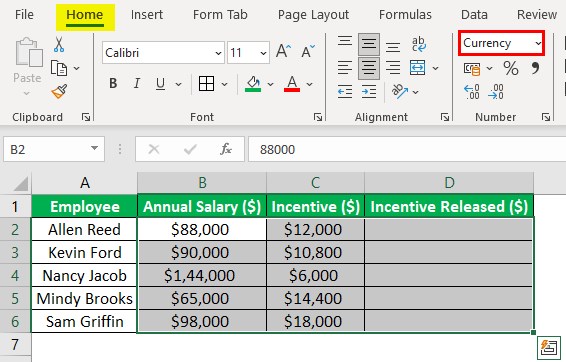The width and height of the screenshot is (566, 362).
Task: Toggle Bold formatting
Action: pos(113,84)
